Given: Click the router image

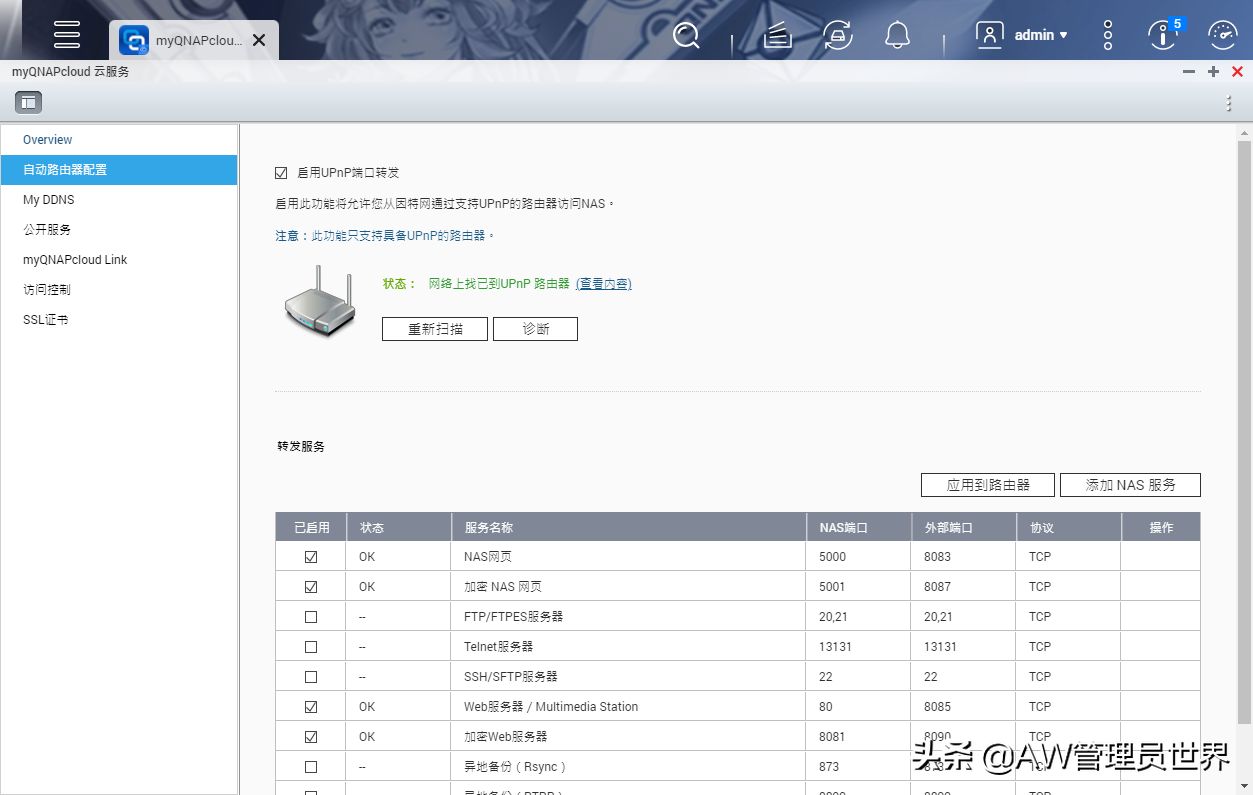Looking at the screenshot, I should point(319,300).
